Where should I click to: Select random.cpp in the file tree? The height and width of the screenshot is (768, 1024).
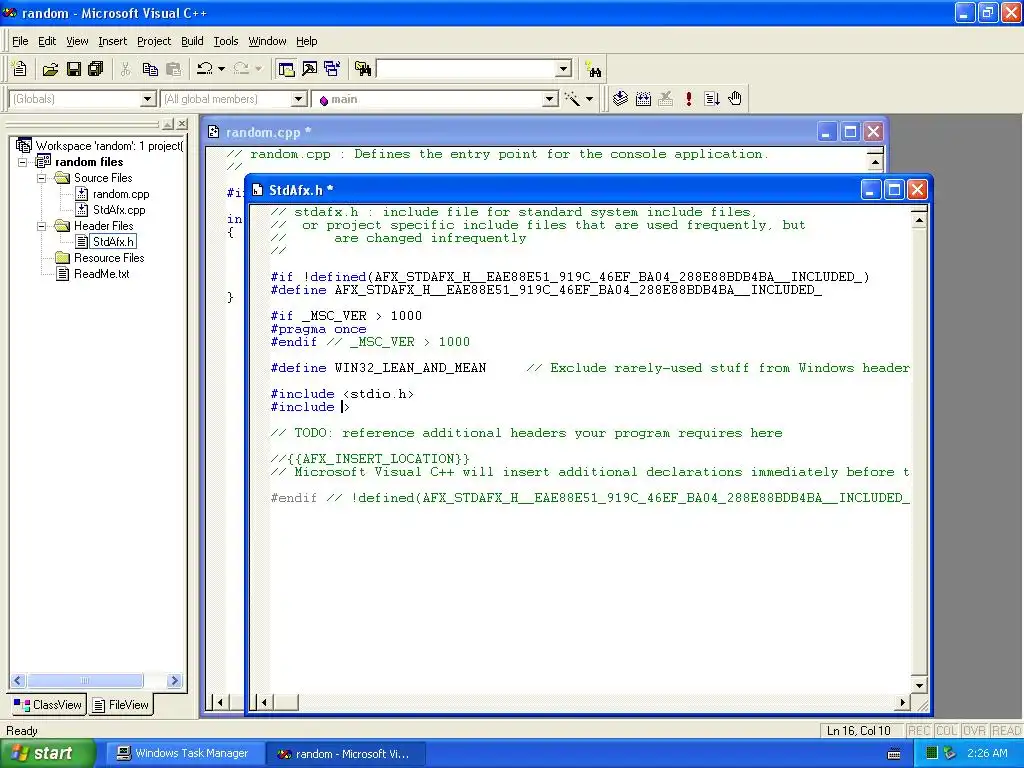point(121,194)
